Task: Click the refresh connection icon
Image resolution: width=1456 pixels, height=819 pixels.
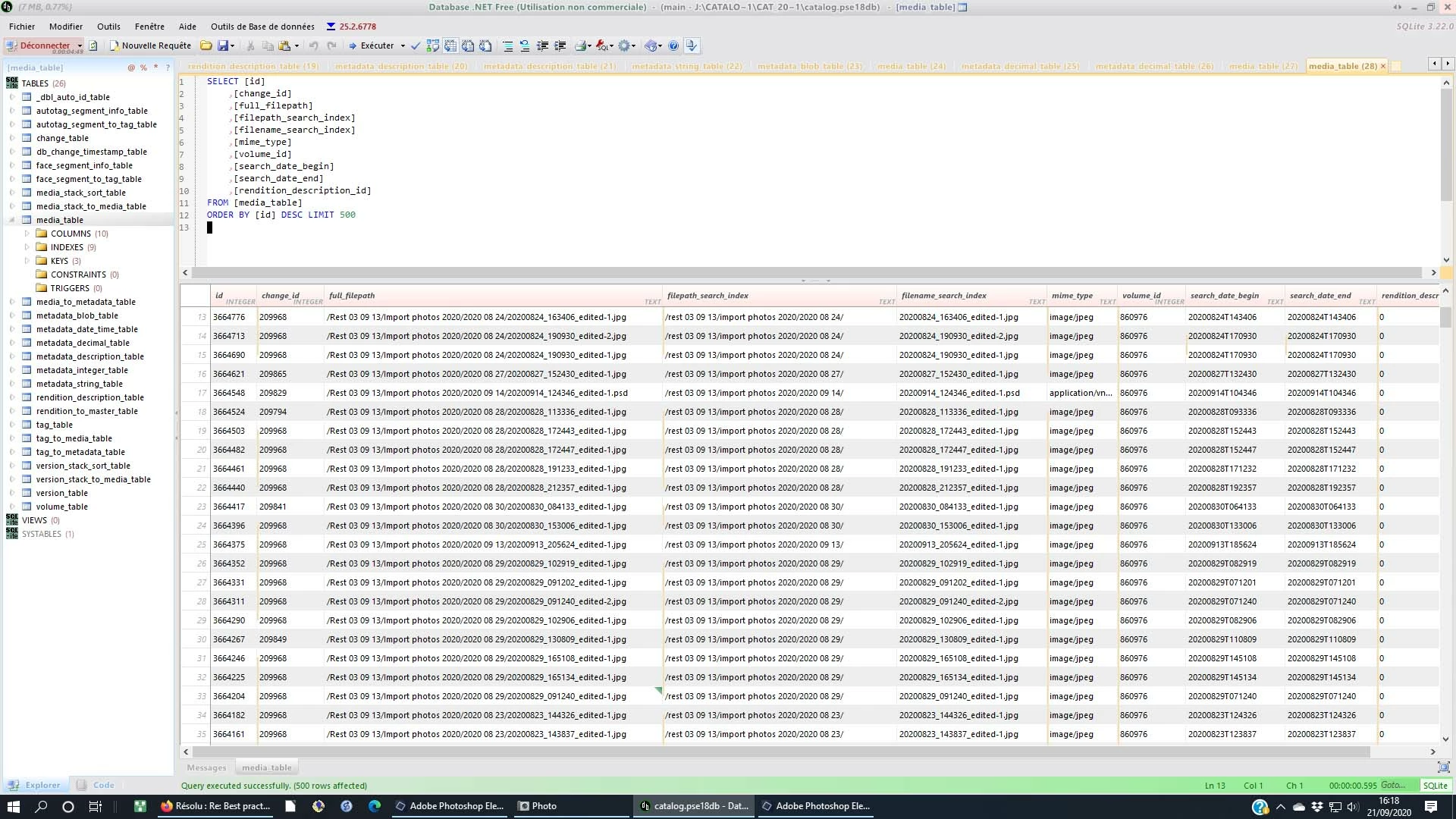Action: pos(93,45)
